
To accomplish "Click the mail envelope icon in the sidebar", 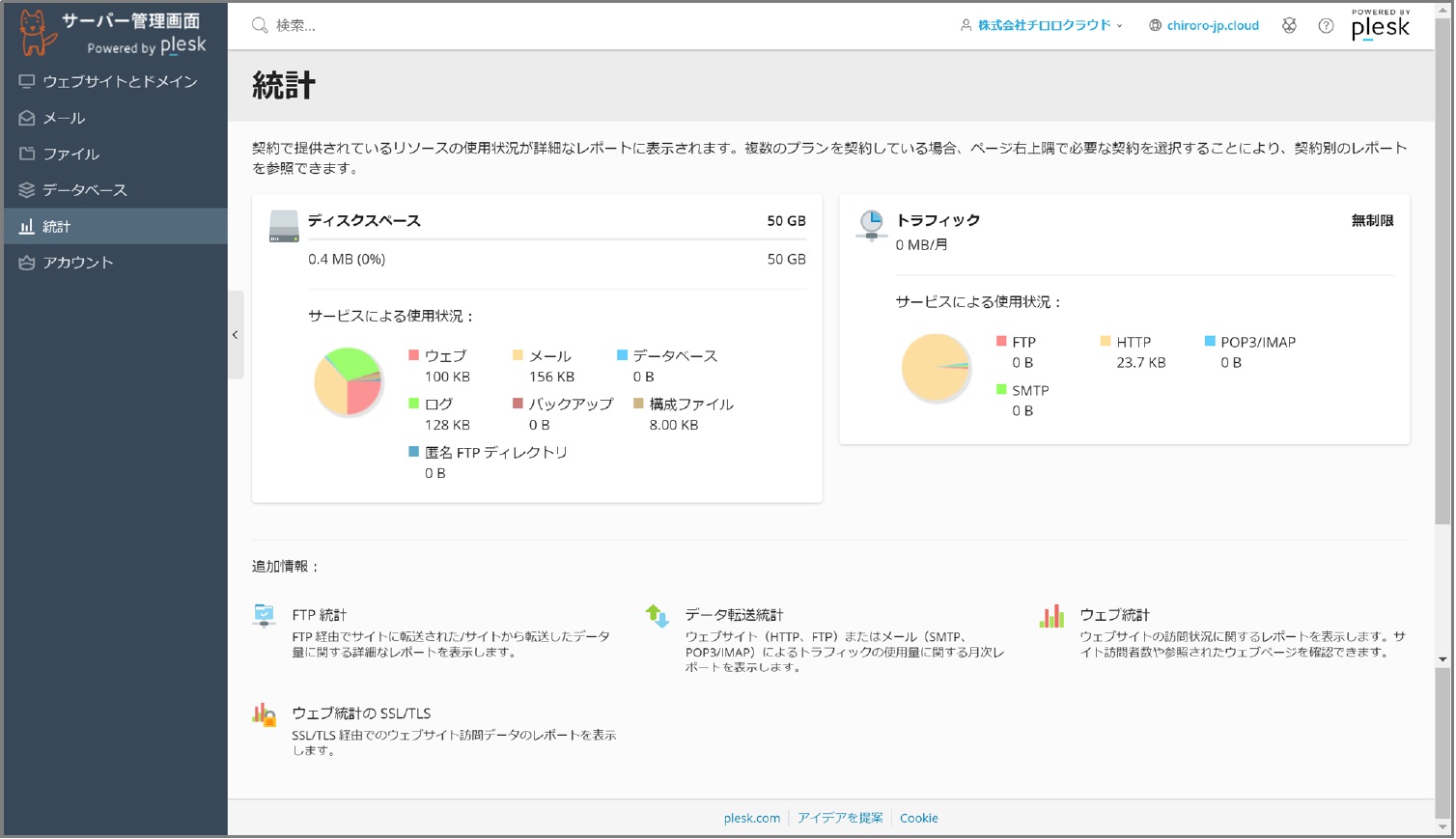I will (27, 118).
